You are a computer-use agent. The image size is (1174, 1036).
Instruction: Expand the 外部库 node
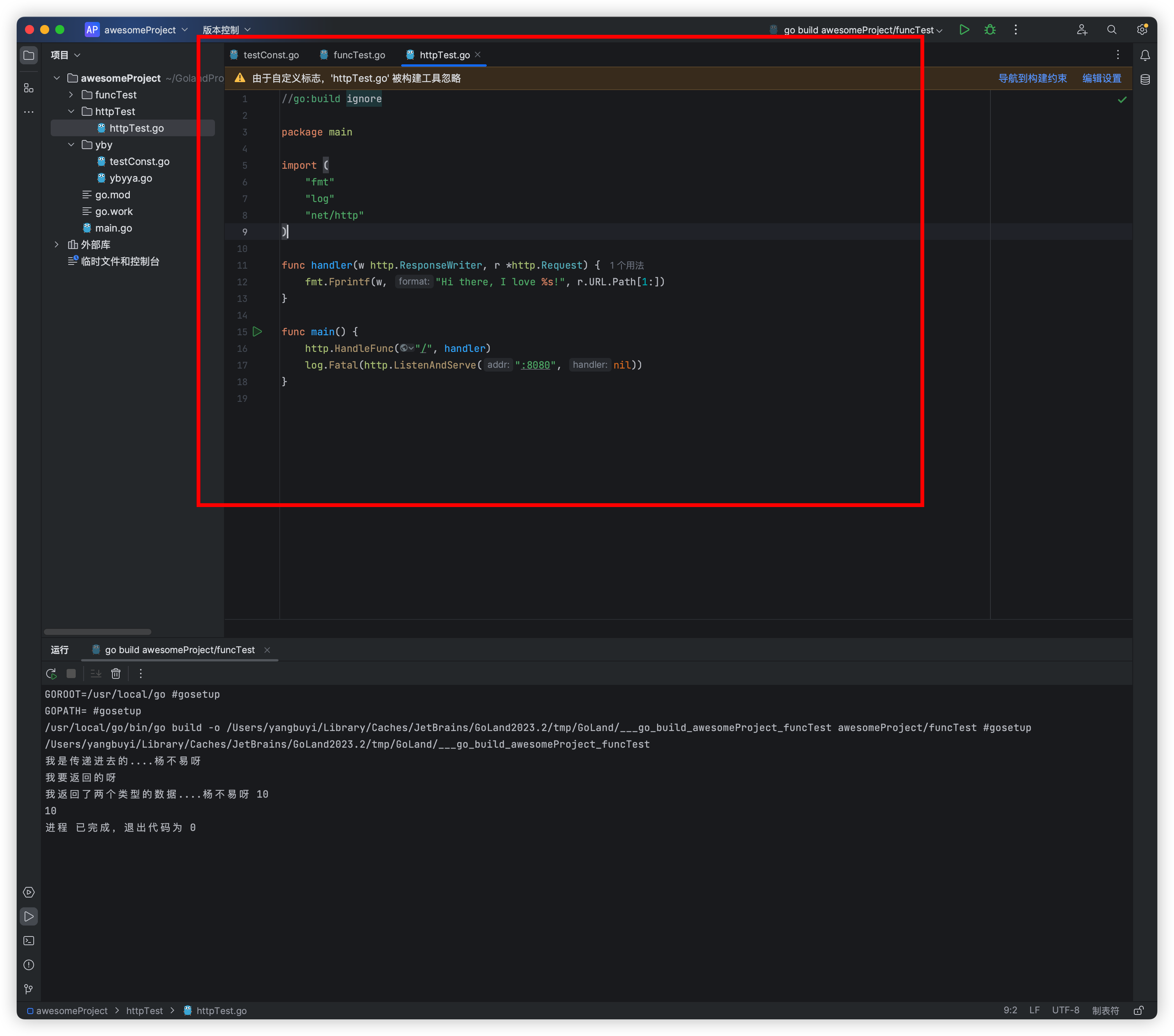57,245
